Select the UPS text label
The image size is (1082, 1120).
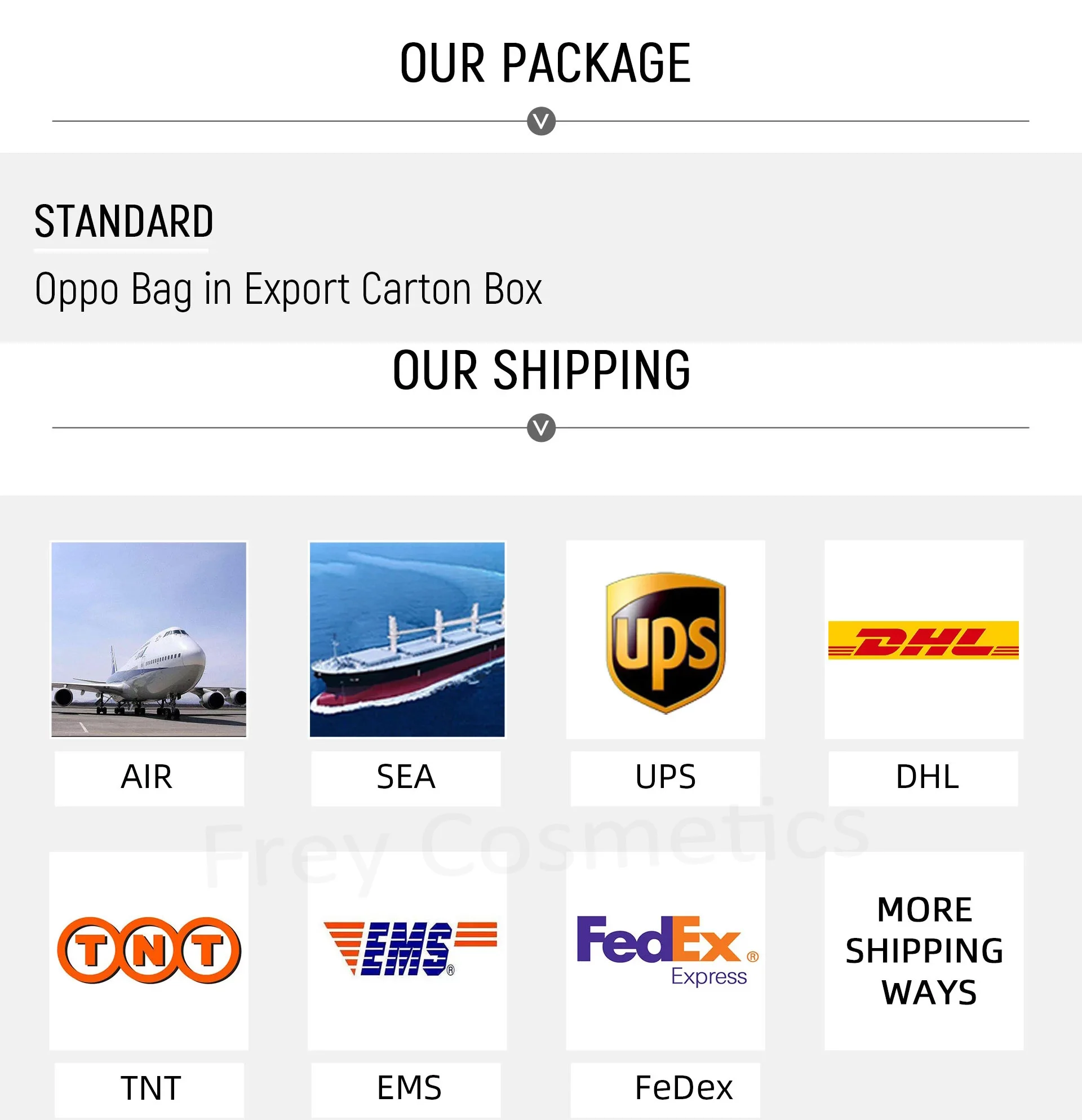point(666,777)
